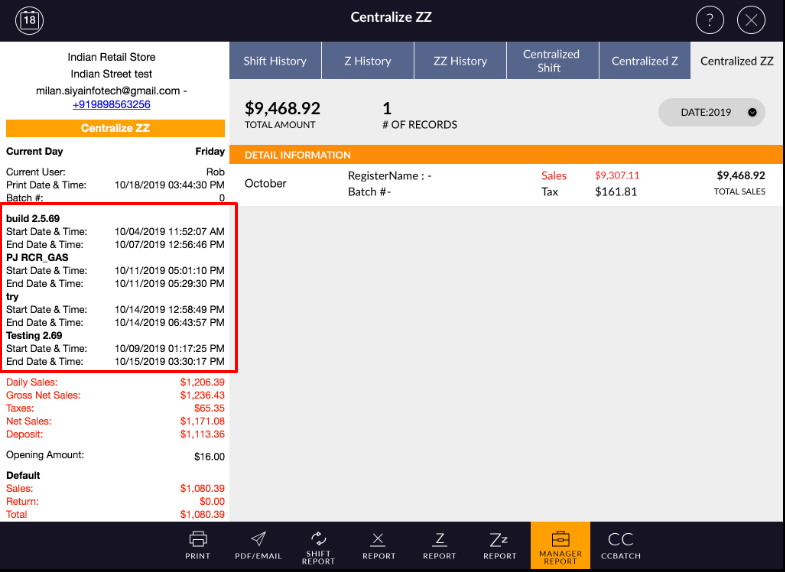The width and height of the screenshot is (785, 572).
Task: Open the Z Report icon
Action: [x=439, y=545]
